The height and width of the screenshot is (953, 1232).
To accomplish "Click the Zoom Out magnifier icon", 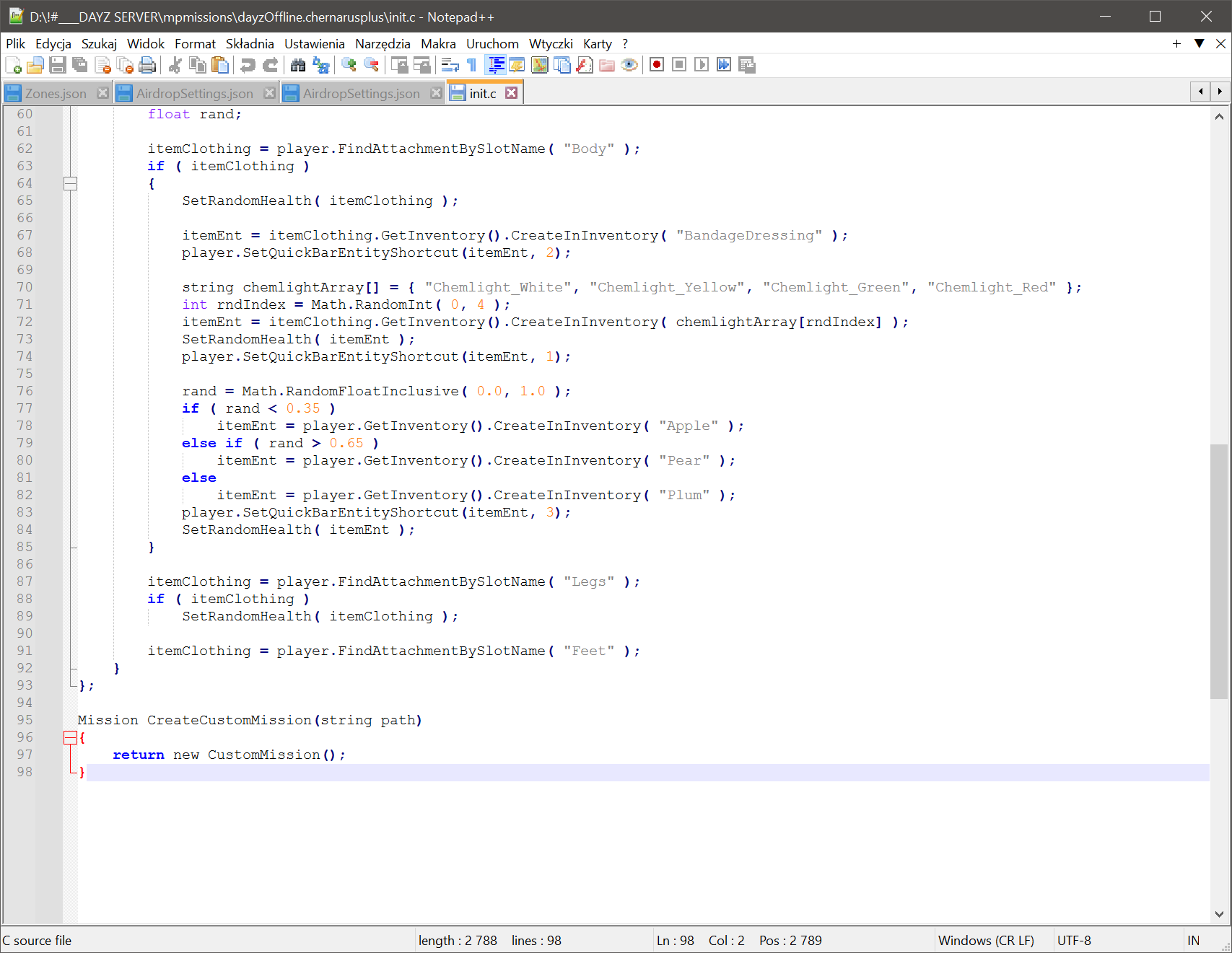I will click(x=371, y=65).
